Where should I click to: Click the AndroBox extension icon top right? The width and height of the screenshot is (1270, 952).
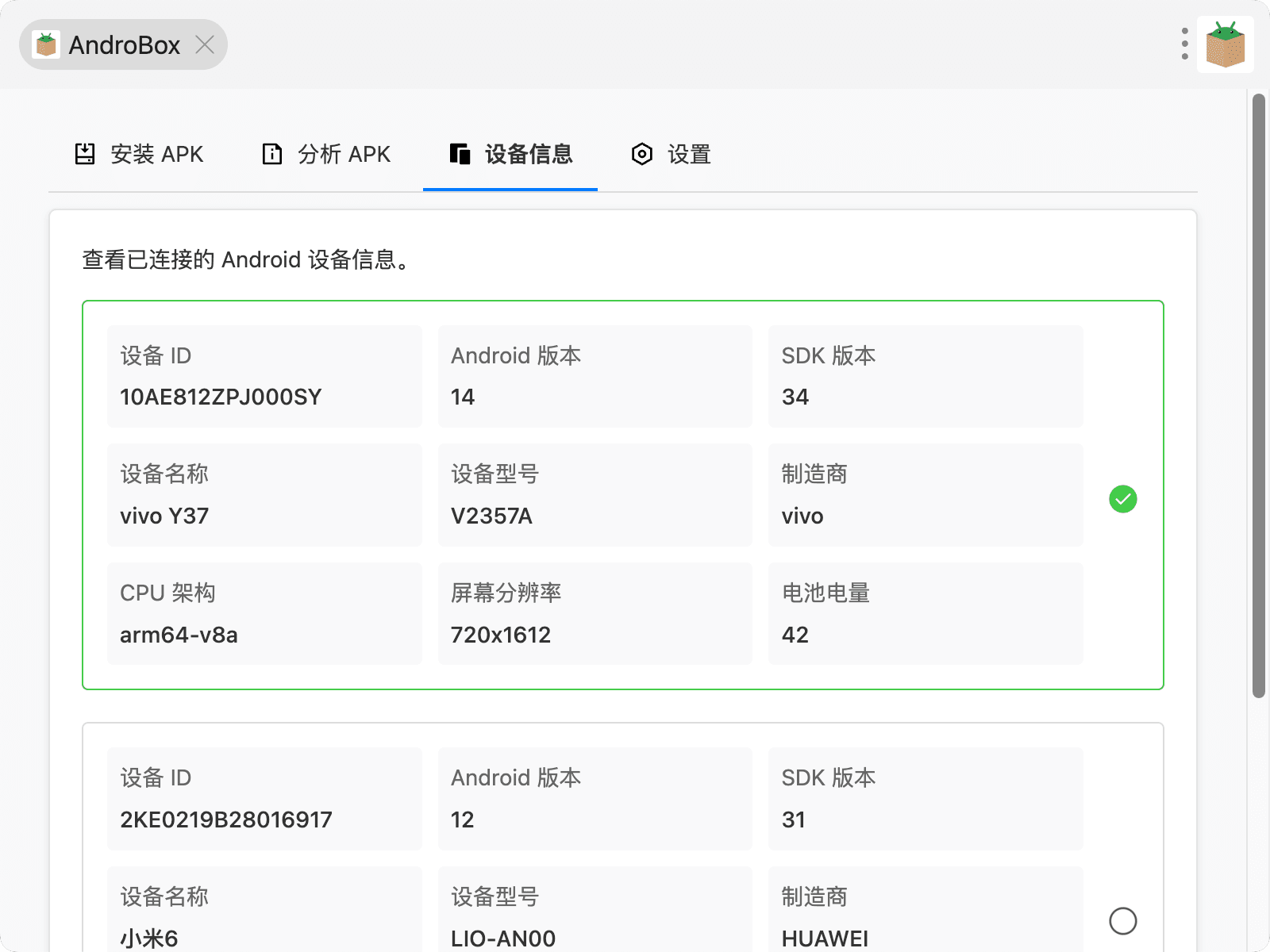click(x=1226, y=44)
